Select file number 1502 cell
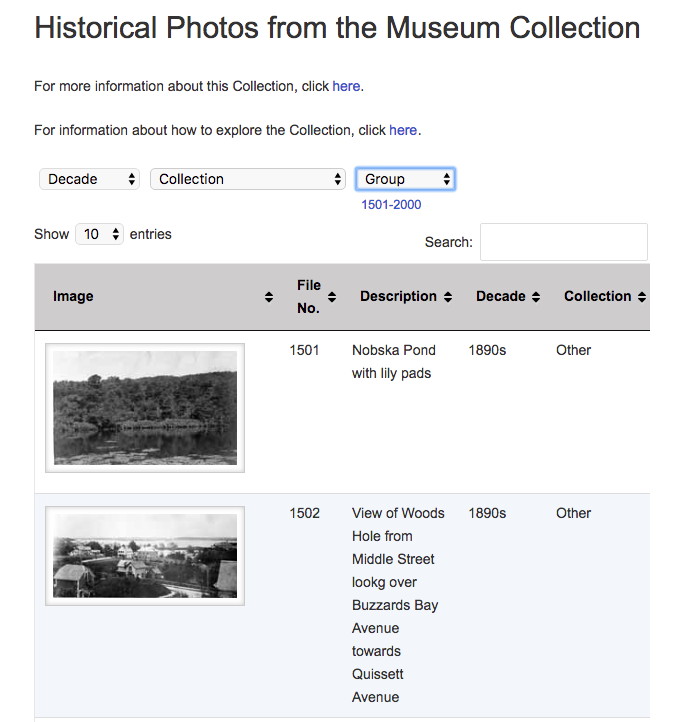This screenshot has height=722, width=683. 304,513
